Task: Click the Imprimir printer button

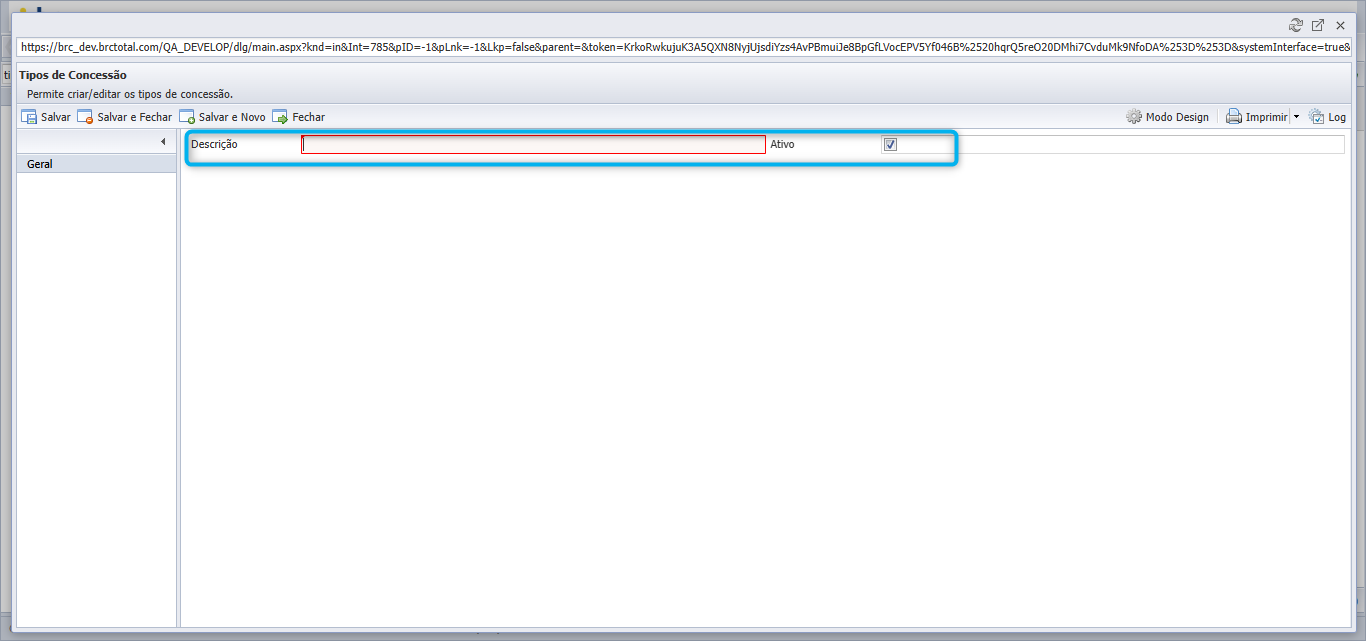Action: pos(1257,117)
